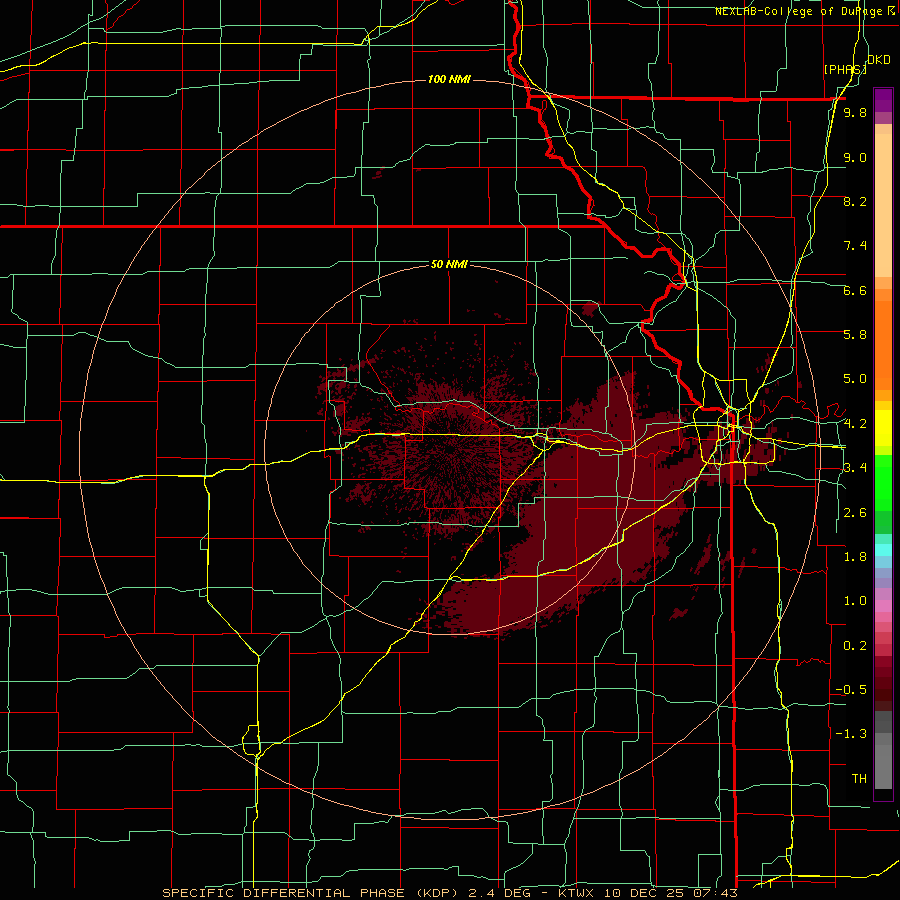This screenshot has width=900, height=900.
Task: Click the pink segment of the color bar
Action: pyautogui.click(x=883, y=606)
